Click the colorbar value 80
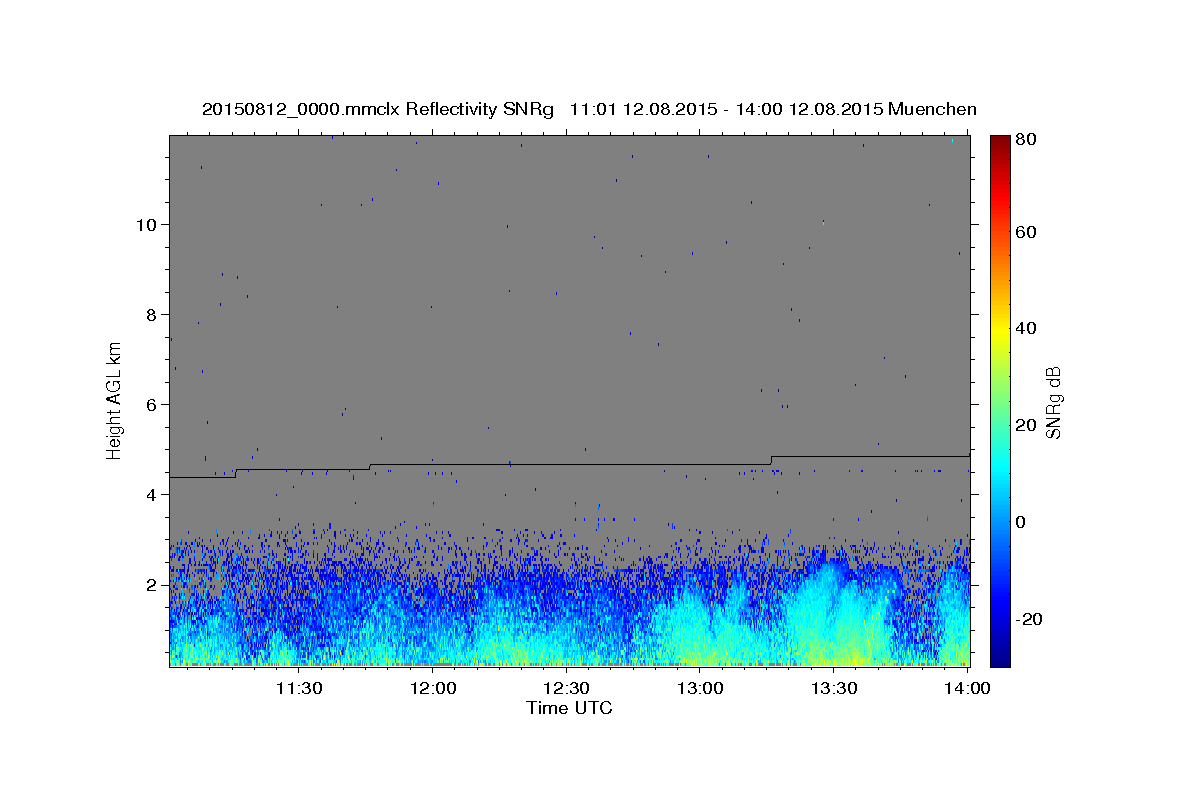 coord(1025,139)
